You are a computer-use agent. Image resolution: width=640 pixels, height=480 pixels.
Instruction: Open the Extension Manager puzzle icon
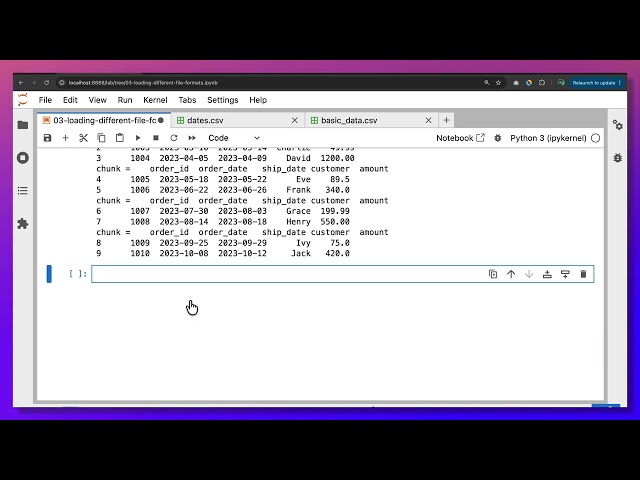[x=23, y=224]
